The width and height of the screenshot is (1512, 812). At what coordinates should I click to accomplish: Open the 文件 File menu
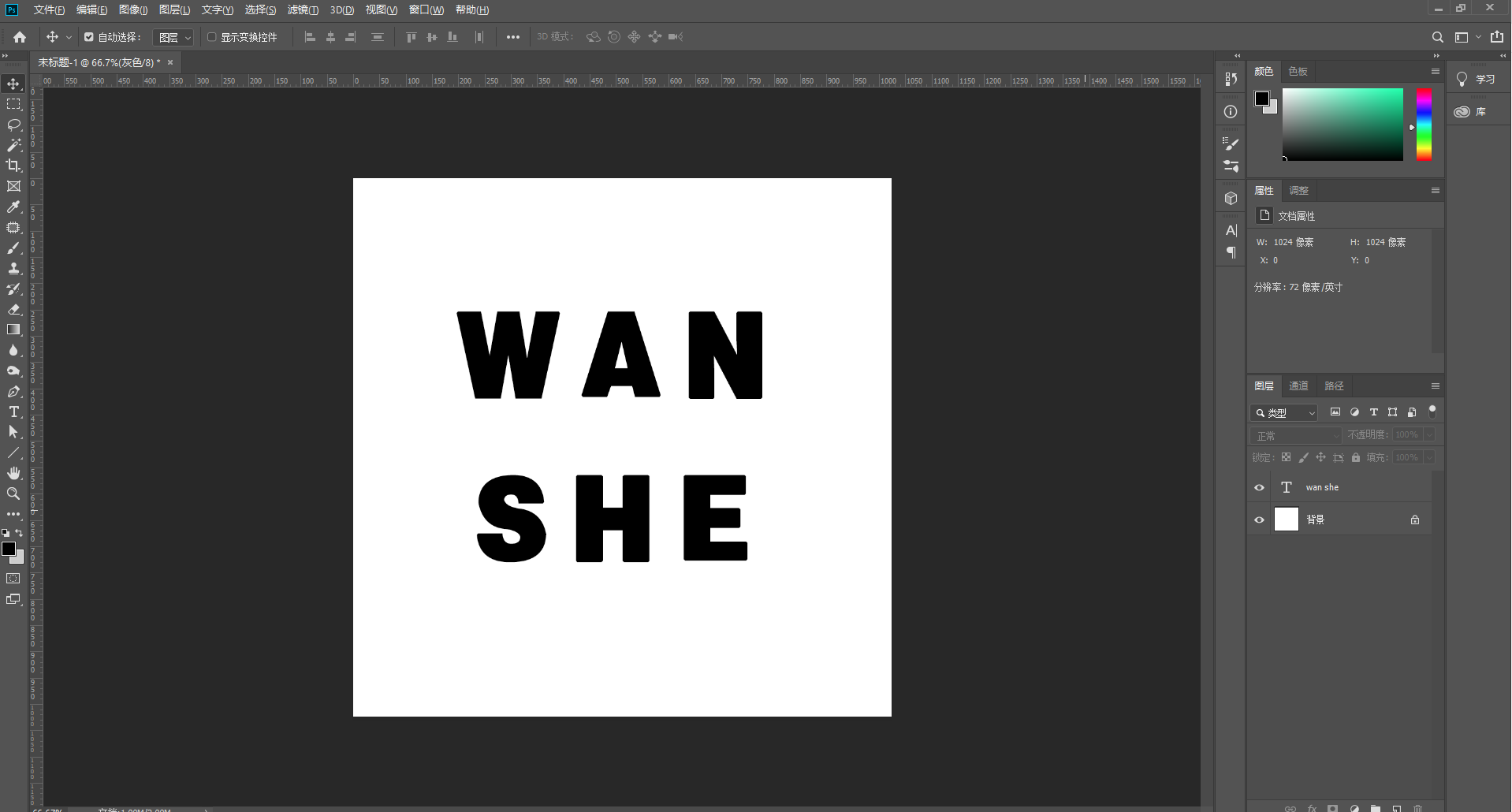tap(49, 9)
